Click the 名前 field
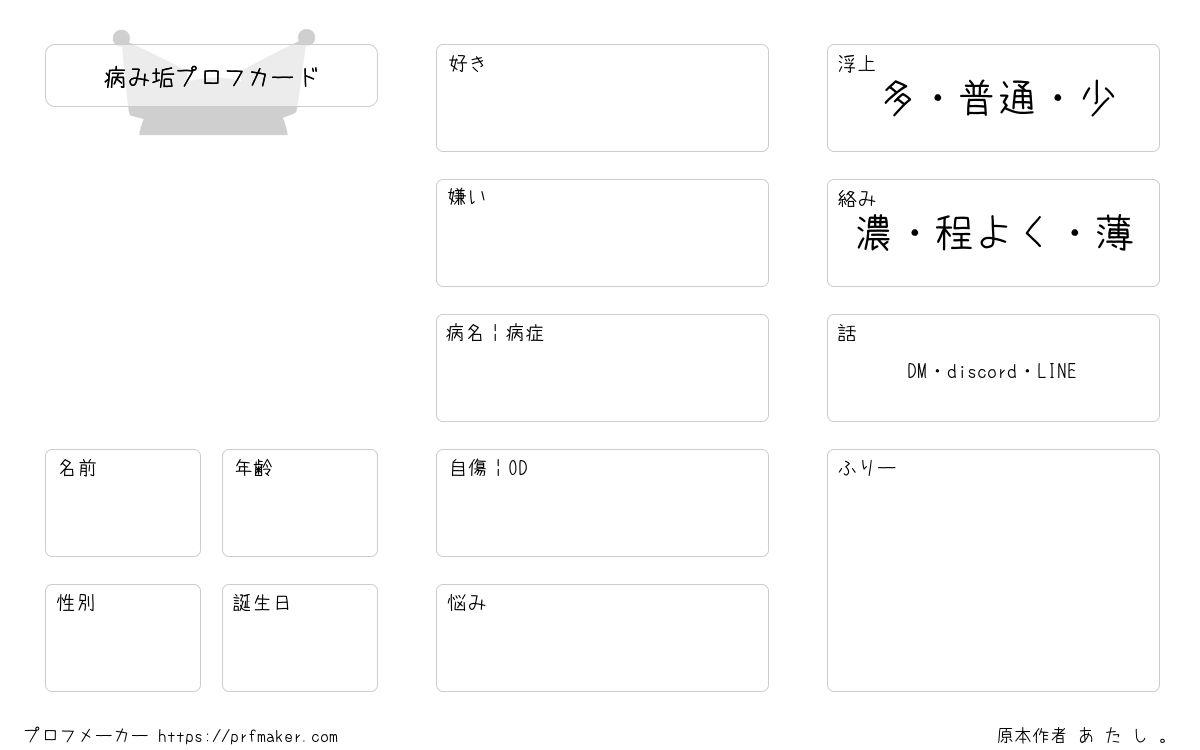 coord(123,503)
